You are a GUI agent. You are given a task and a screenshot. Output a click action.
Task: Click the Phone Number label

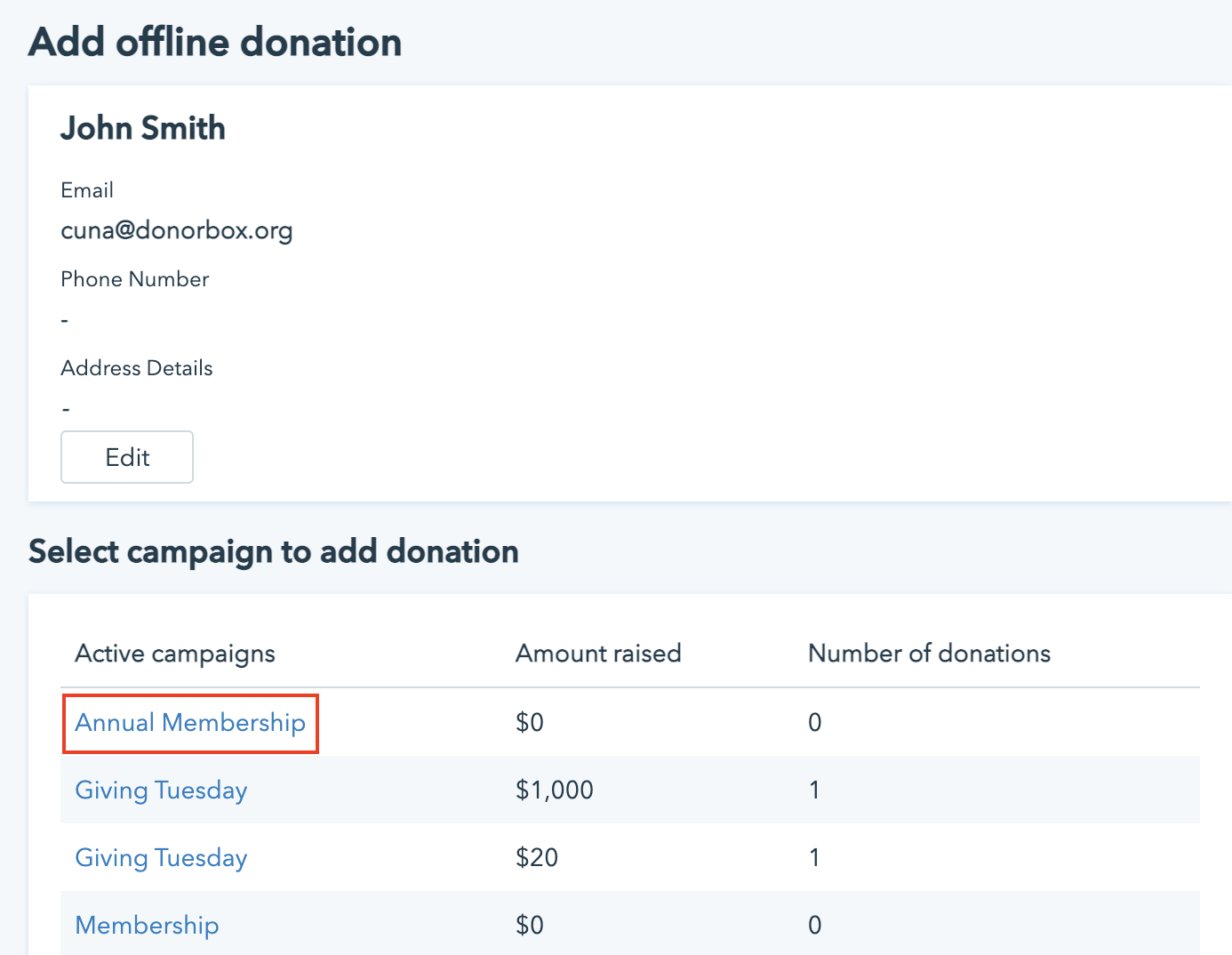135,279
